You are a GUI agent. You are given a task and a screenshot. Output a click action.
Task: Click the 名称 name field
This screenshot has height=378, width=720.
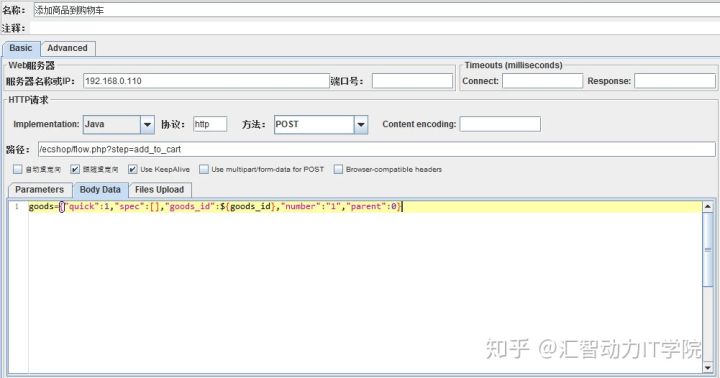pos(377,10)
